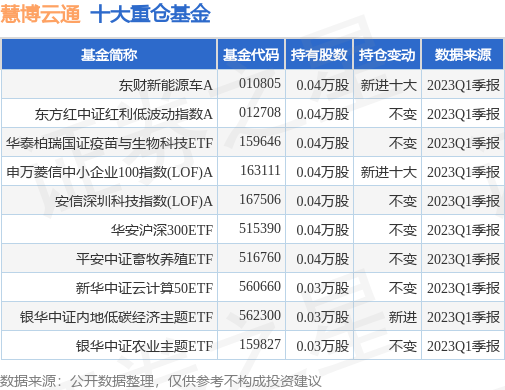Screen dimensions: 505x390
Task: Click the 华安沪深300ETF fund name
Action: tap(162, 230)
